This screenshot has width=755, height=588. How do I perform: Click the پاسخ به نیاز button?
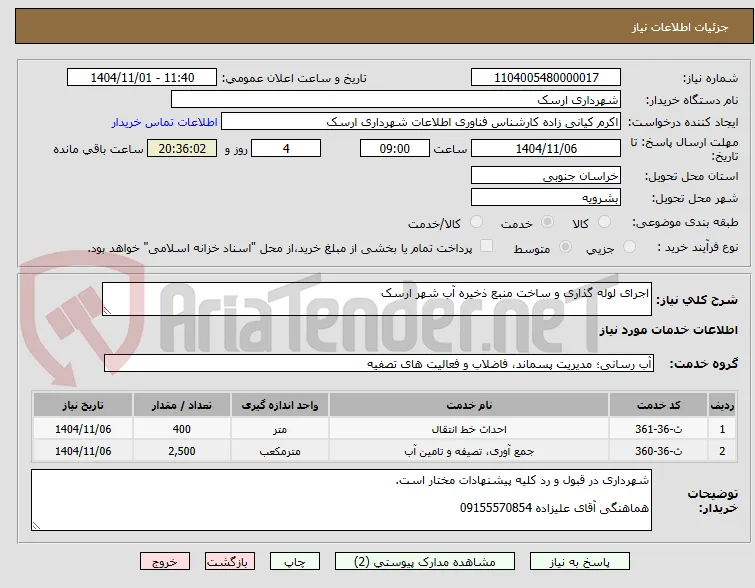click(x=580, y=562)
